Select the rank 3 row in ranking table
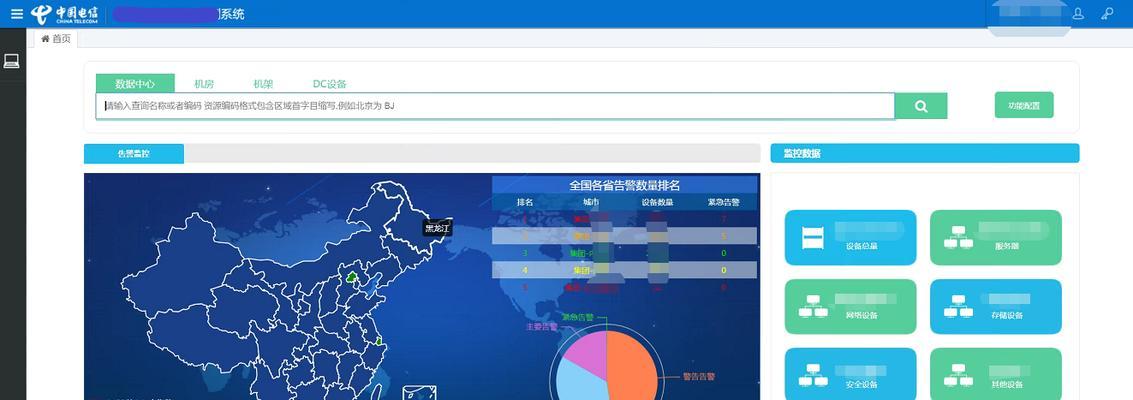Viewport: 1133px width, 400px height. pyautogui.click(x=624, y=253)
